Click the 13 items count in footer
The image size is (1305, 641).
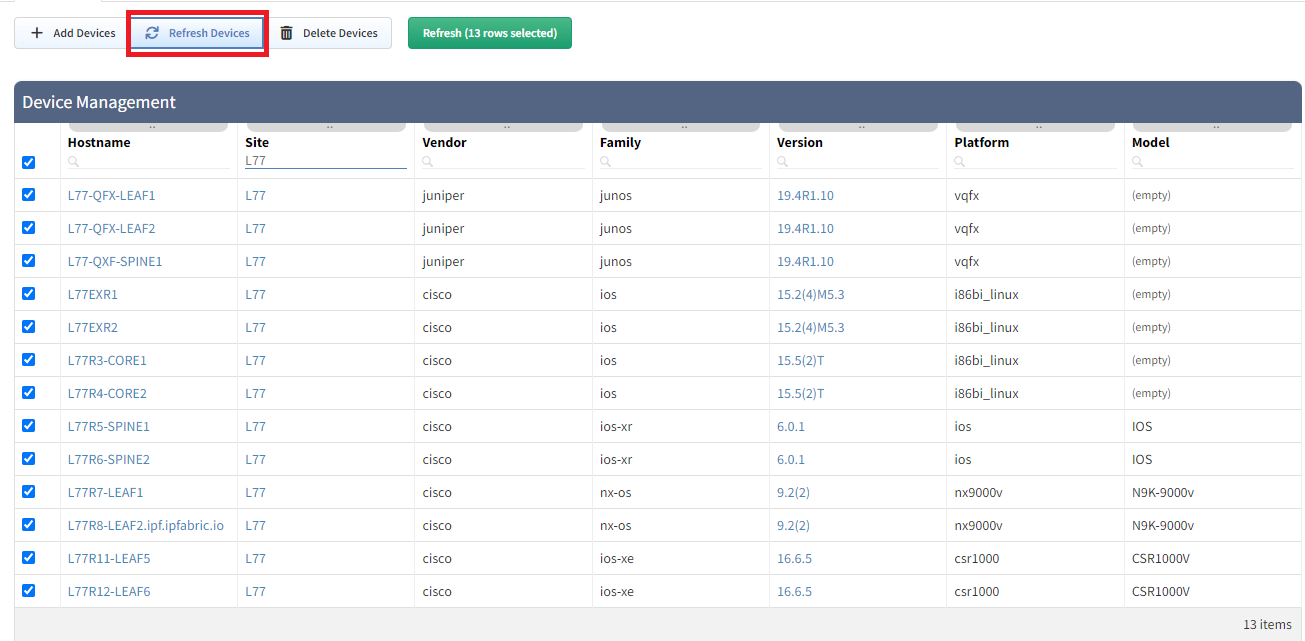click(1267, 624)
